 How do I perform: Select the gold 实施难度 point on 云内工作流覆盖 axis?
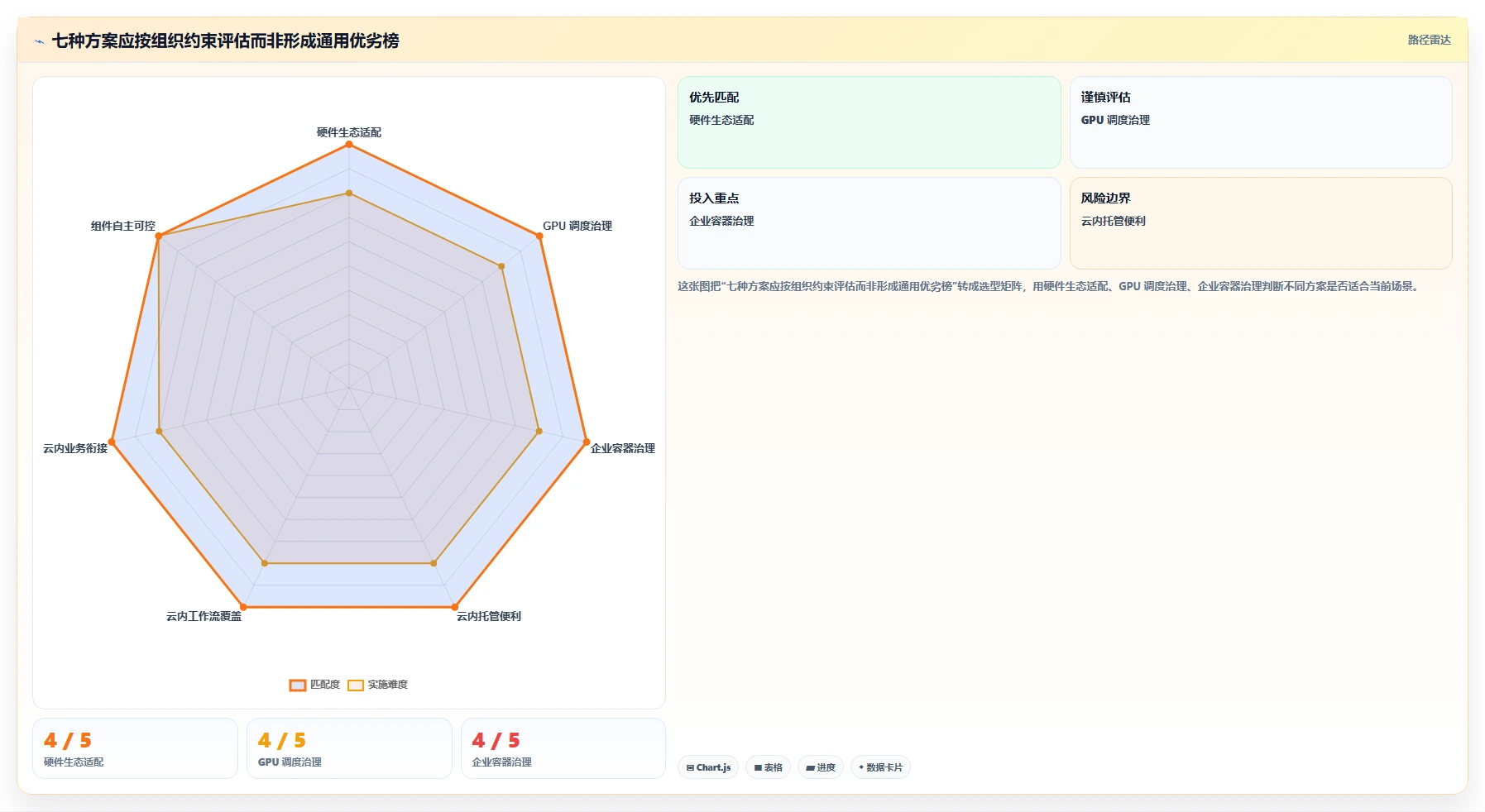pos(265,563)
